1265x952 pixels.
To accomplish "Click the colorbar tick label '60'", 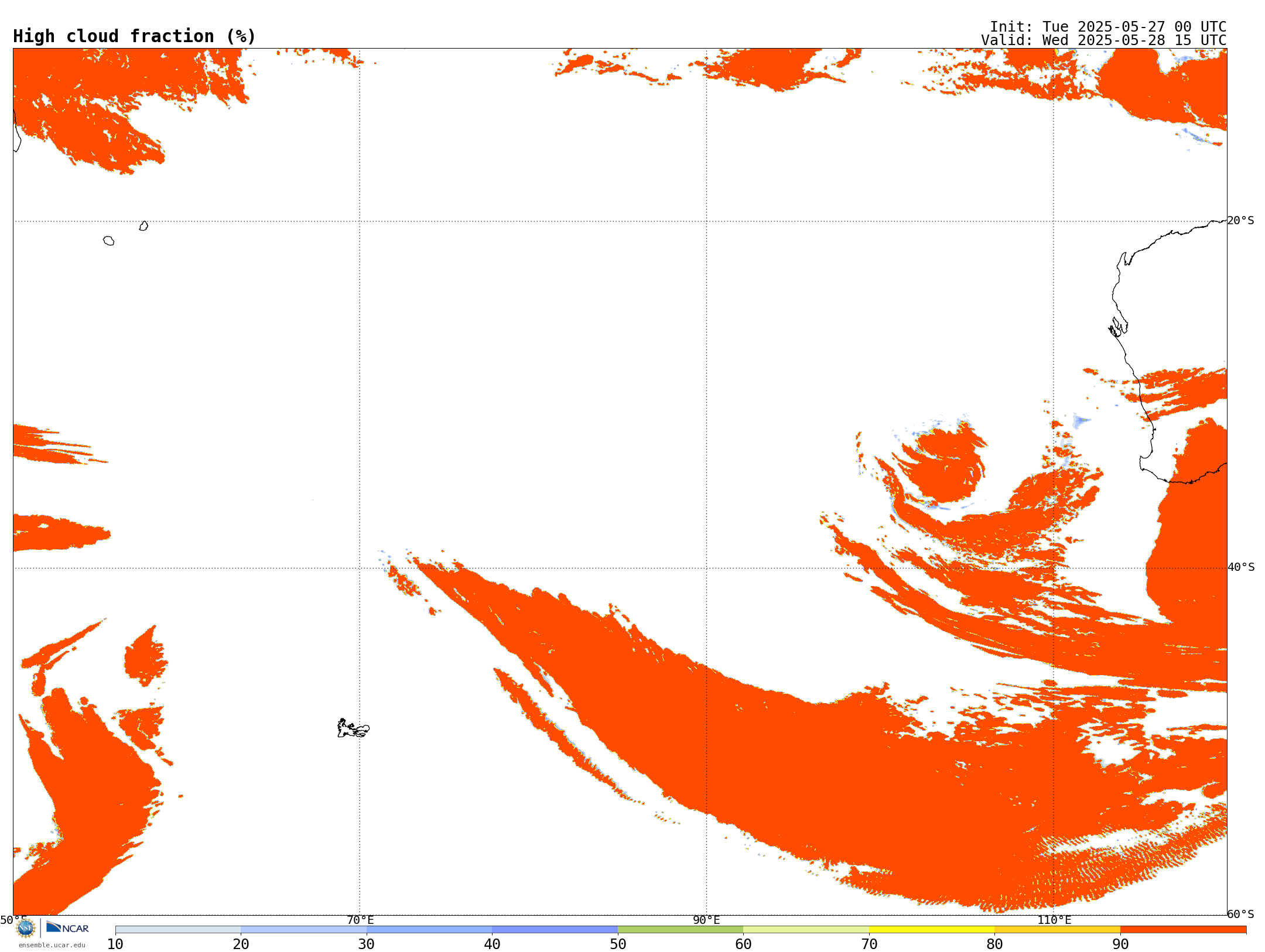I will [743, 944].
